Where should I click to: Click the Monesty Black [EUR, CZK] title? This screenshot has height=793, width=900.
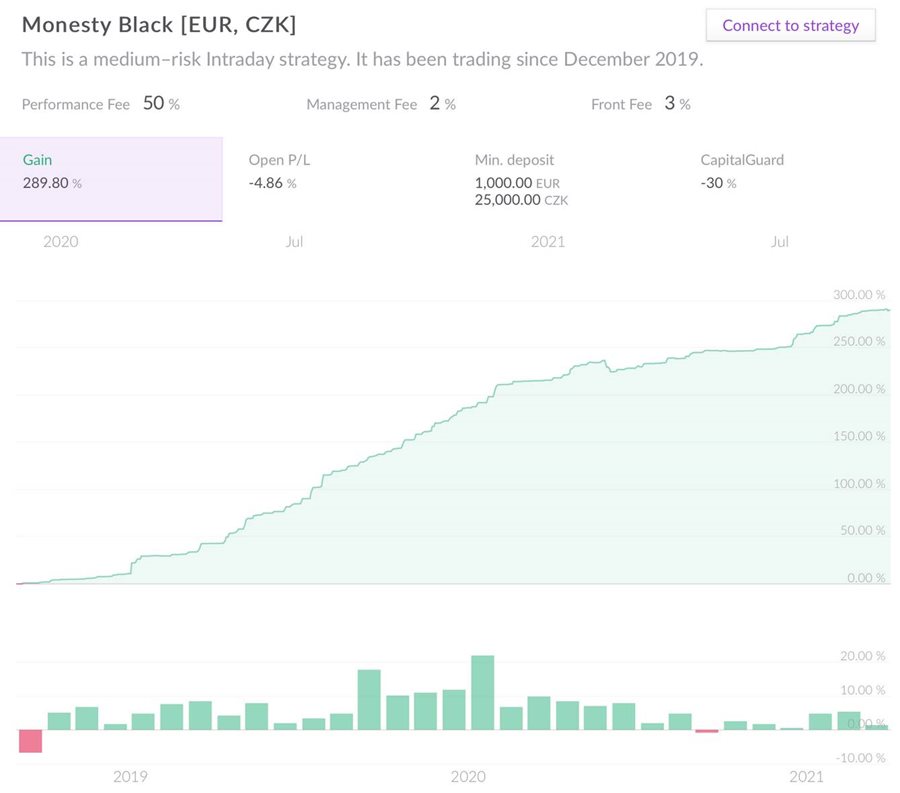[x=159, y=25]
